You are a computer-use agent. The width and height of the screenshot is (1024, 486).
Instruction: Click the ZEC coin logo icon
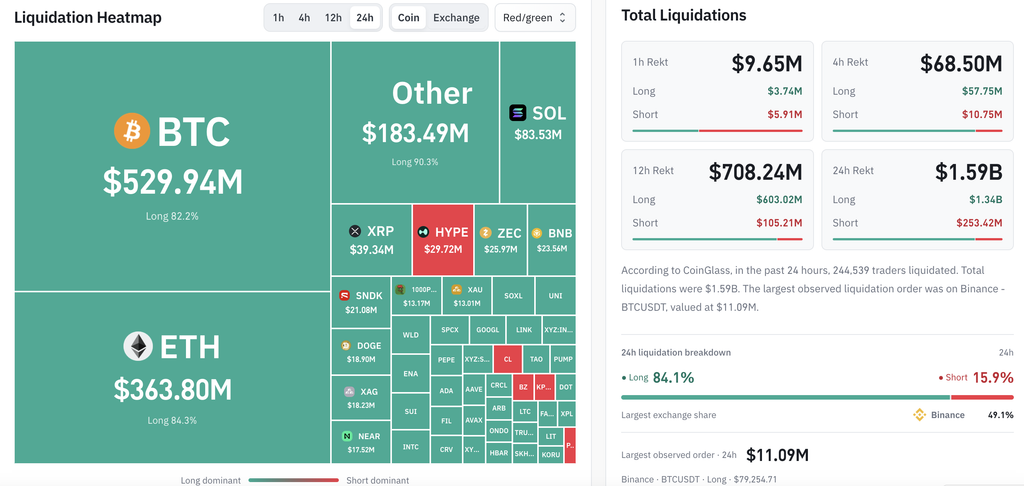click(485, 233)
